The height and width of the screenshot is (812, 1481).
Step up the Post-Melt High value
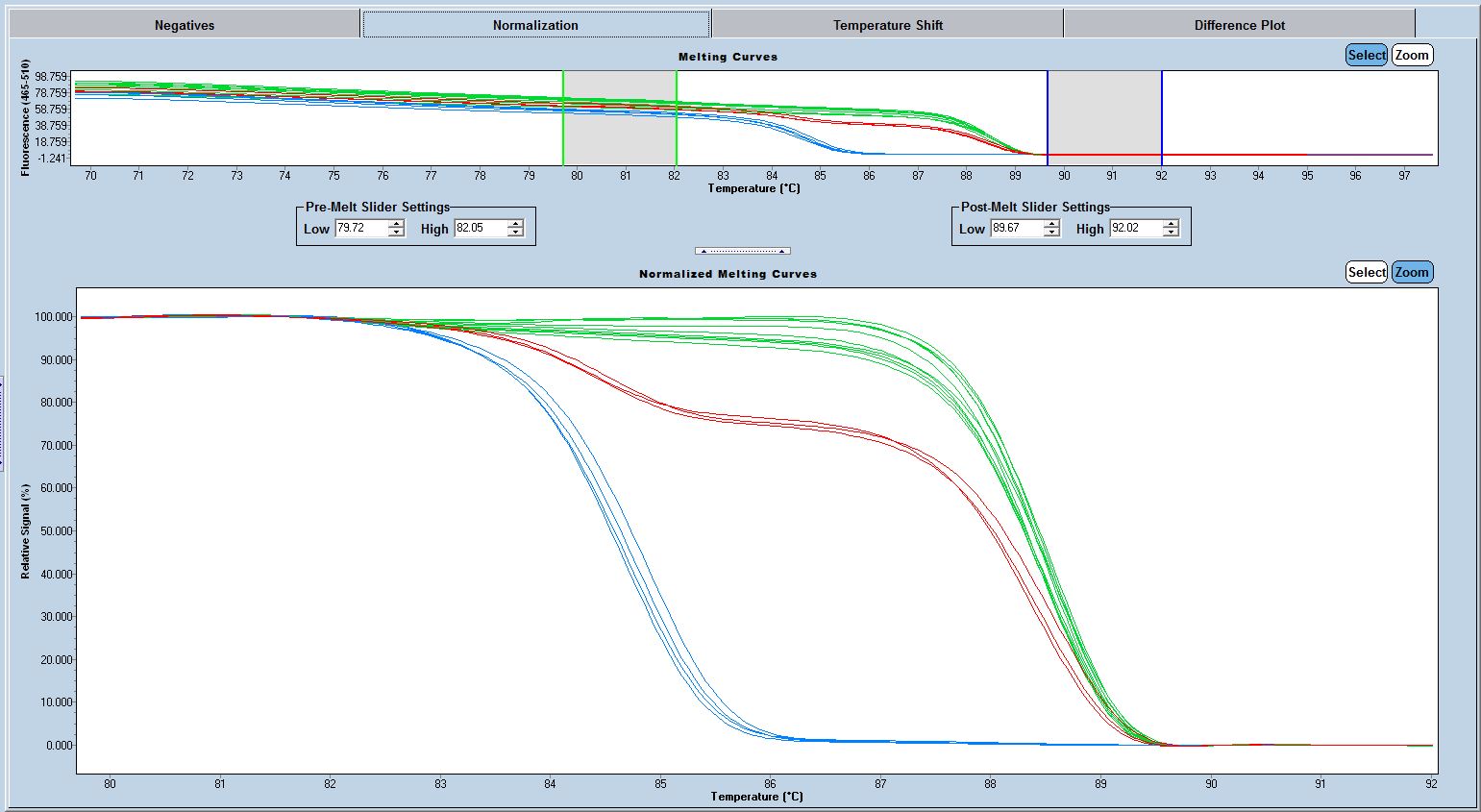[x=1171, y=224]
